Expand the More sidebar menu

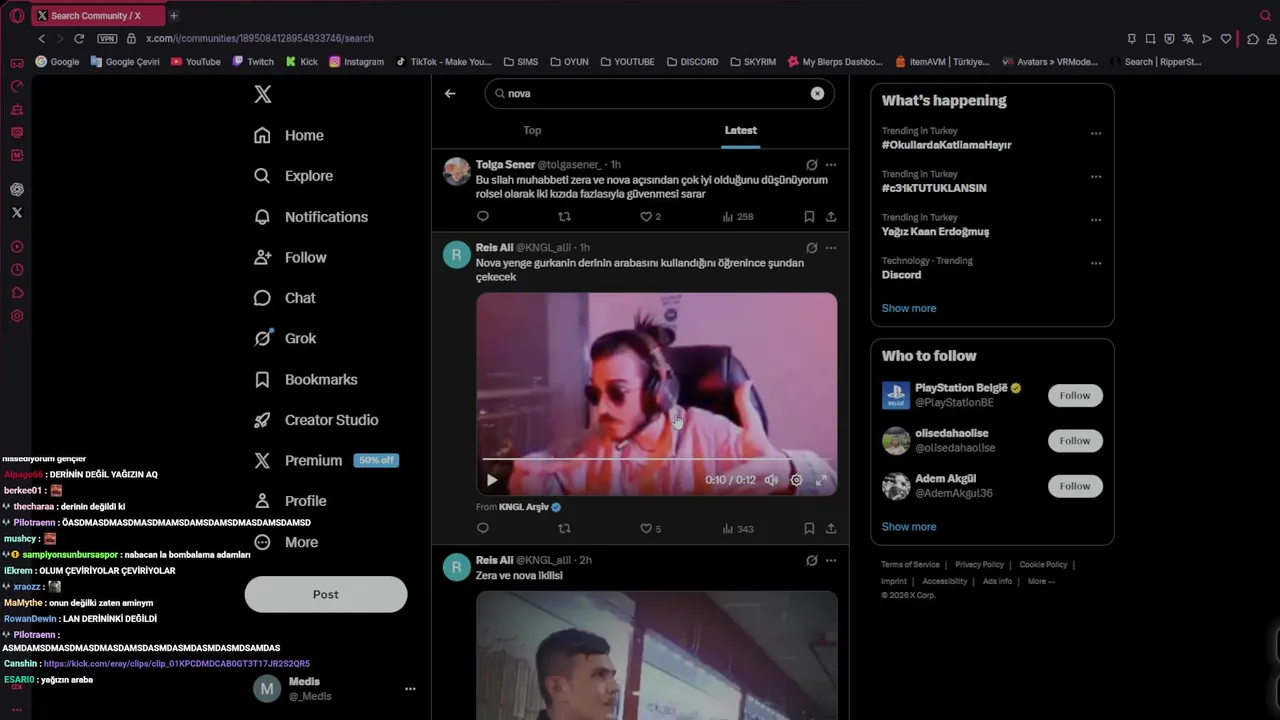coord(286,542)
